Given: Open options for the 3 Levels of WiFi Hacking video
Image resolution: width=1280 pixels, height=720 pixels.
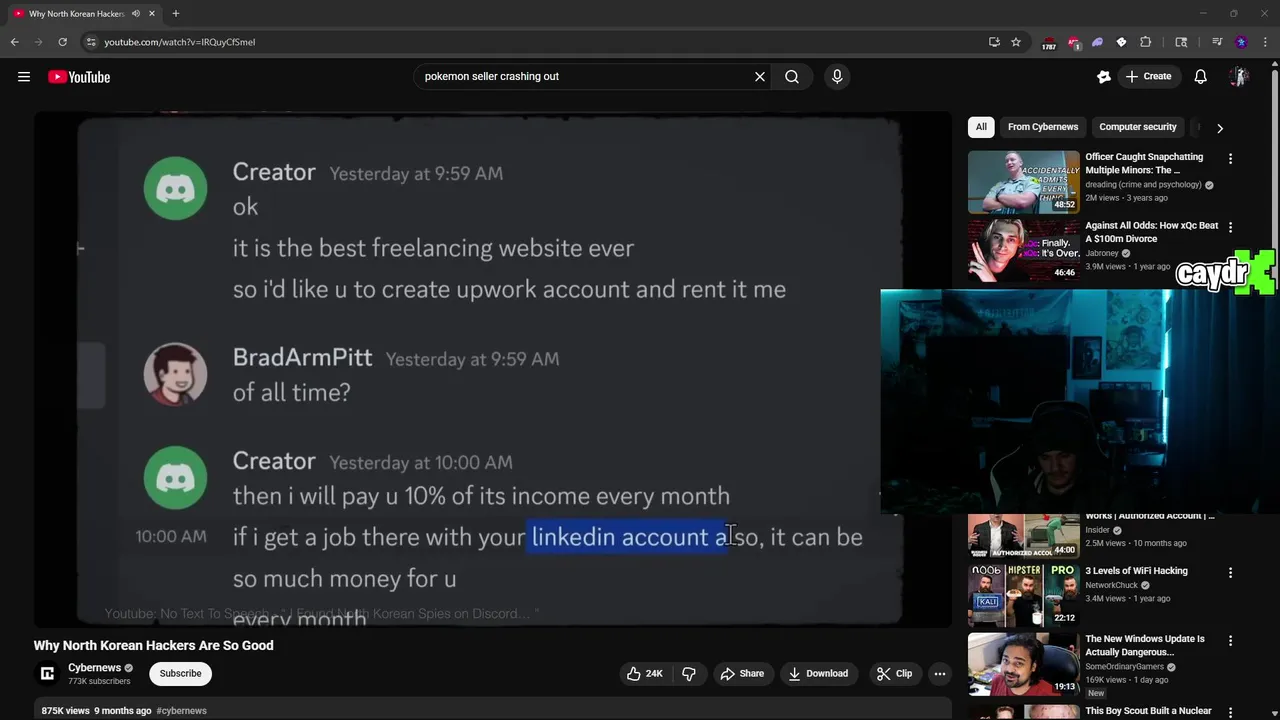Looking at the screenshot, I should click(x=1230, y=573).
